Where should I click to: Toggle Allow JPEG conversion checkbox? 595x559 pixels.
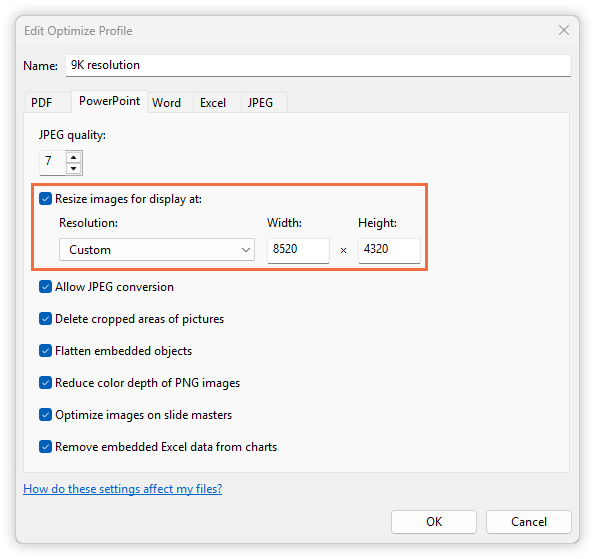[x=45, y=287]
